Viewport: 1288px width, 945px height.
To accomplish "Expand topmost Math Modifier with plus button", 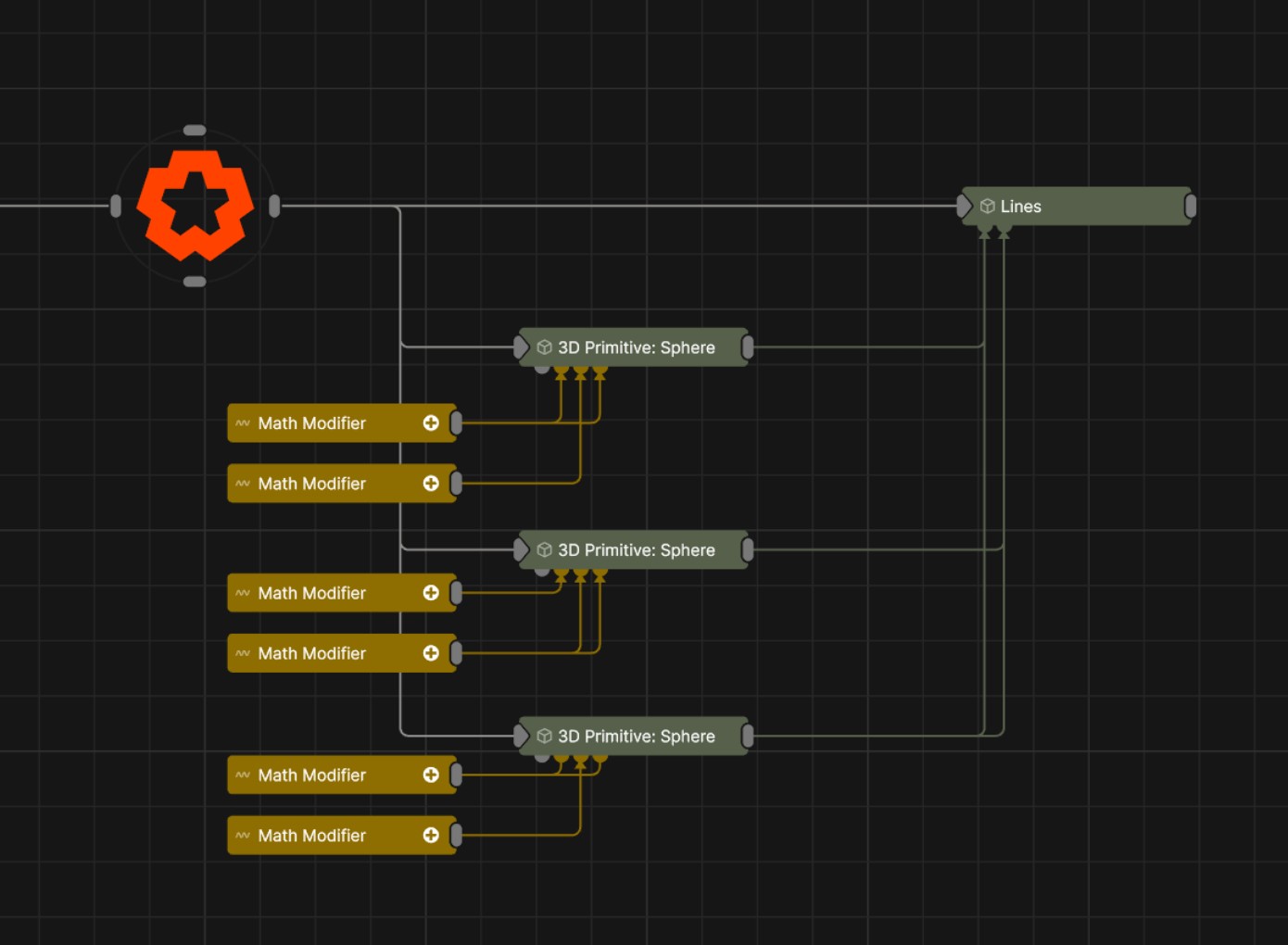I will (x=431, y=423).
